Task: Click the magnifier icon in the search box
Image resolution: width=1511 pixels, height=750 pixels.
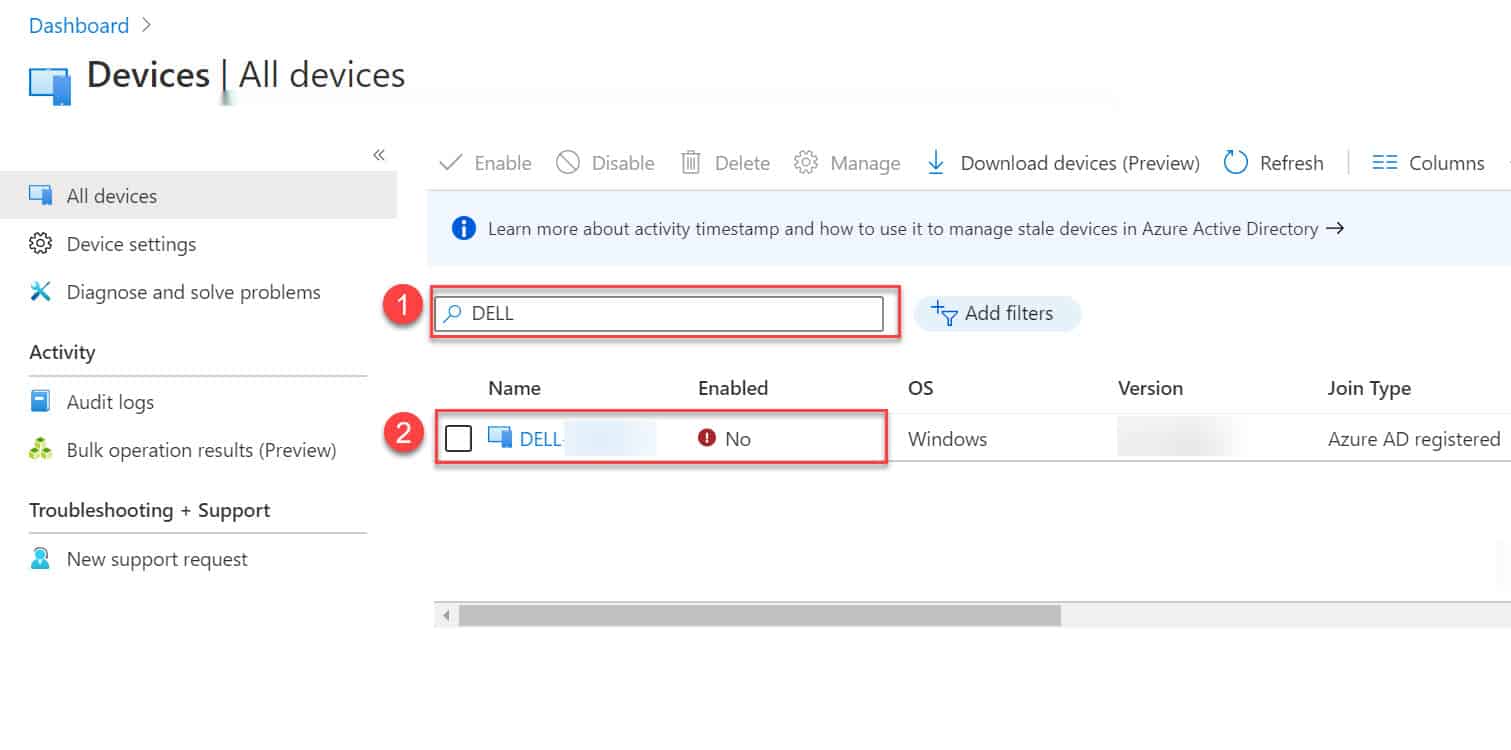Action: [x=452, y=313]
